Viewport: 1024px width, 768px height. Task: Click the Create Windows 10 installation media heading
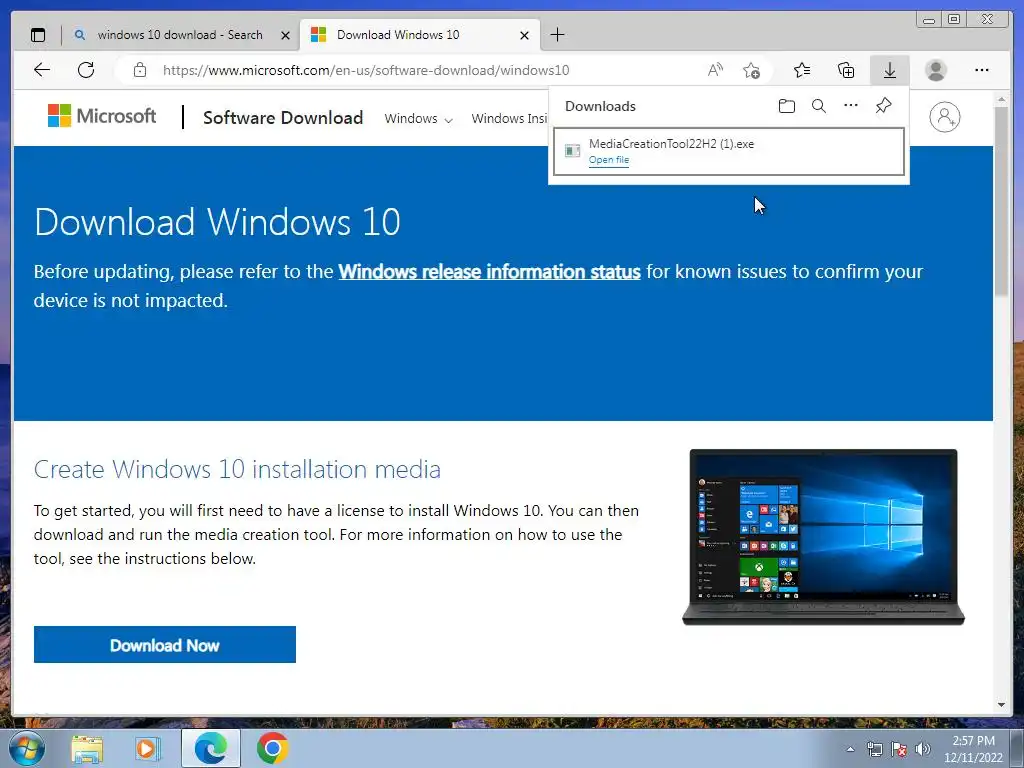click(x=237, y=470)
